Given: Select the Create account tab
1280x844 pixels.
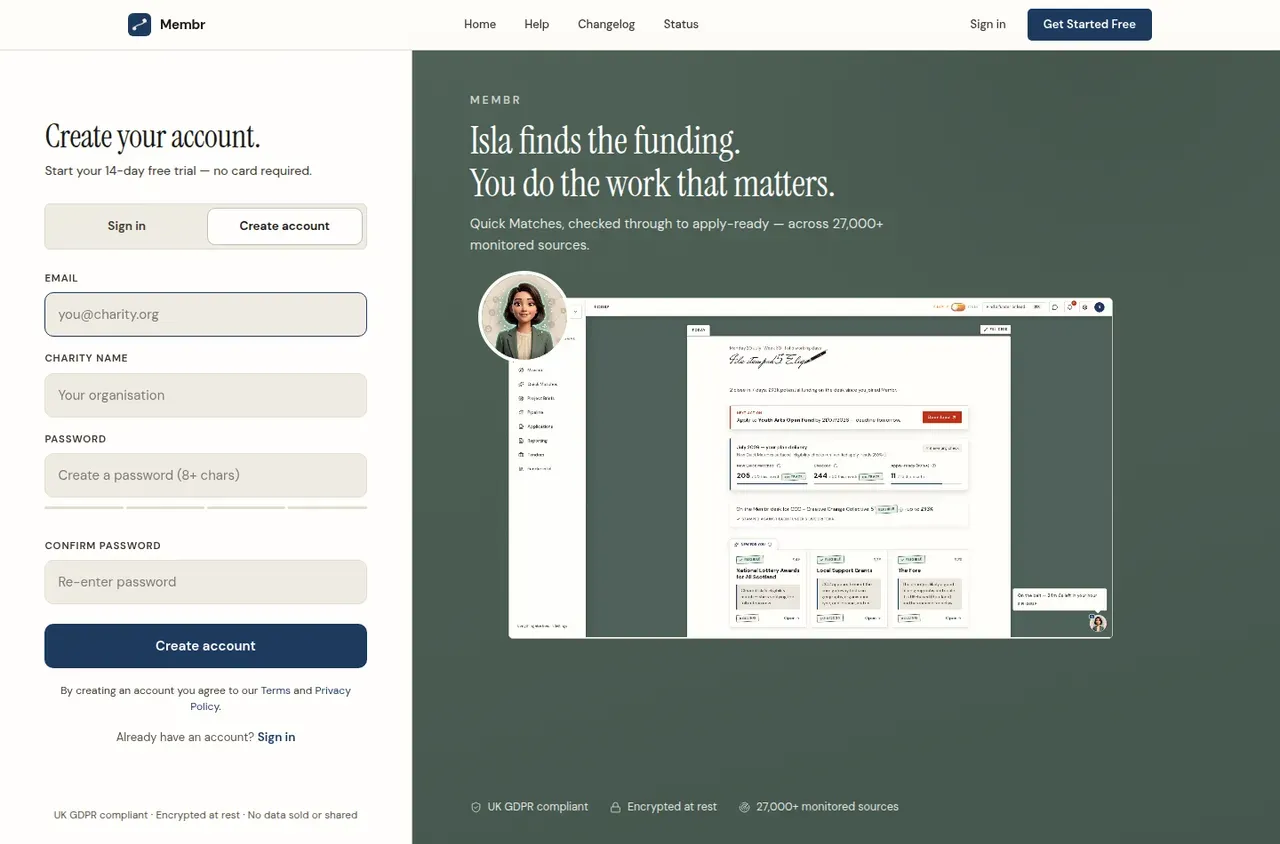Looking at the screenshot, I should [x=284, y=226].
